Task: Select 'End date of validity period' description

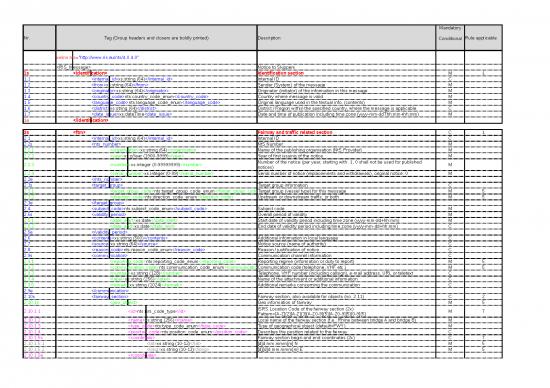Action: (x=328, y=226)
